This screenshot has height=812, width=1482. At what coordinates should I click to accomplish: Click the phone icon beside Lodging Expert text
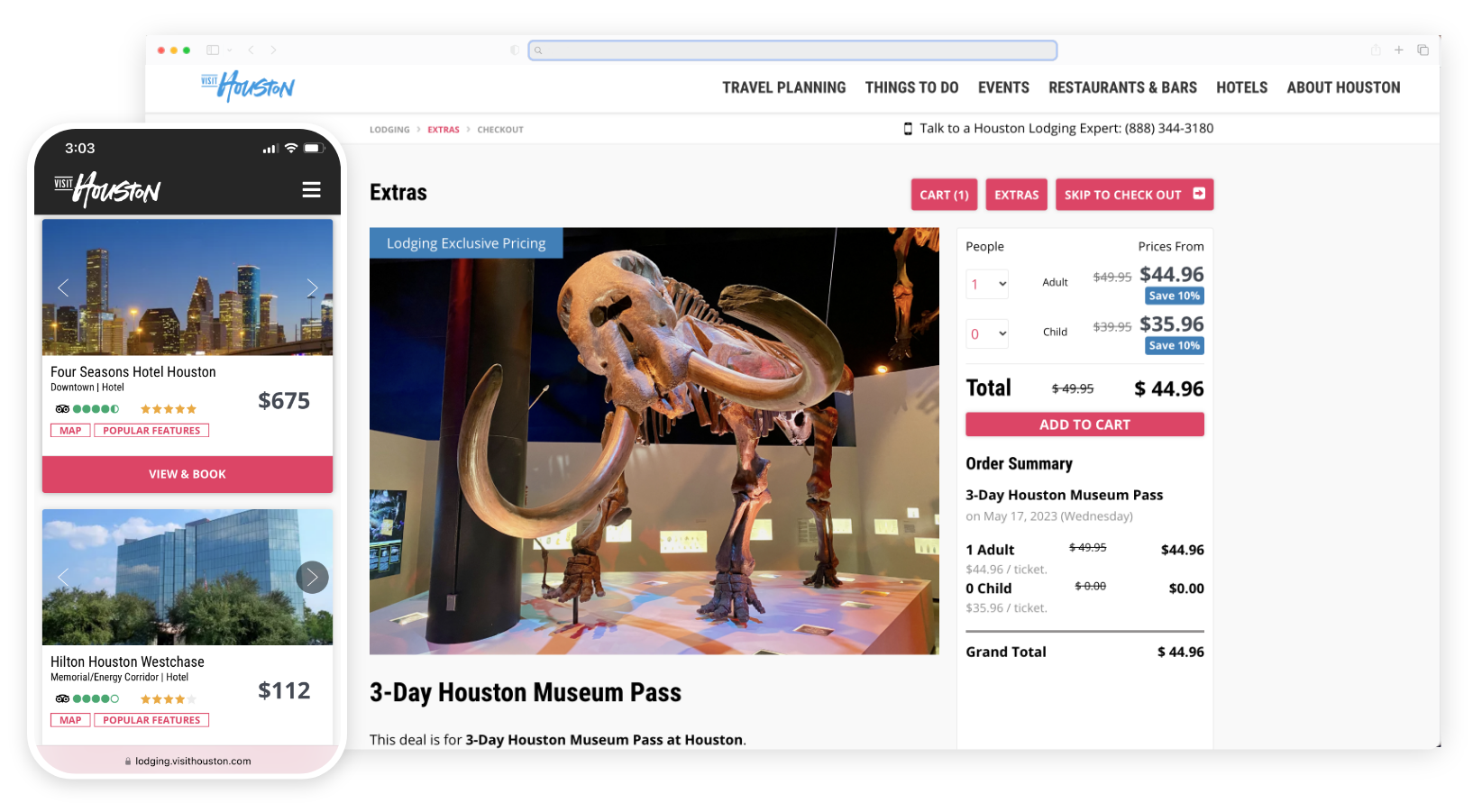click(x=908, y=129)
